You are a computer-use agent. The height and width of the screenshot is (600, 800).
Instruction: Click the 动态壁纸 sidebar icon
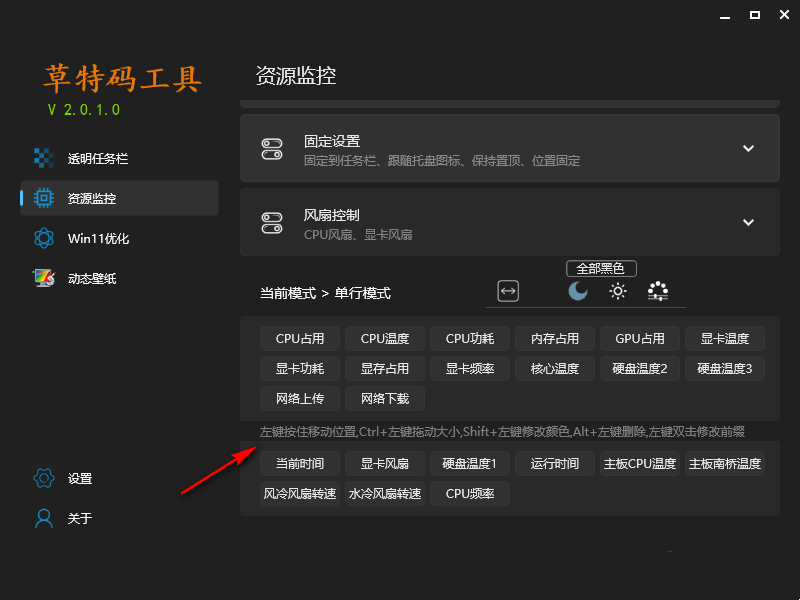pos(43,278)
